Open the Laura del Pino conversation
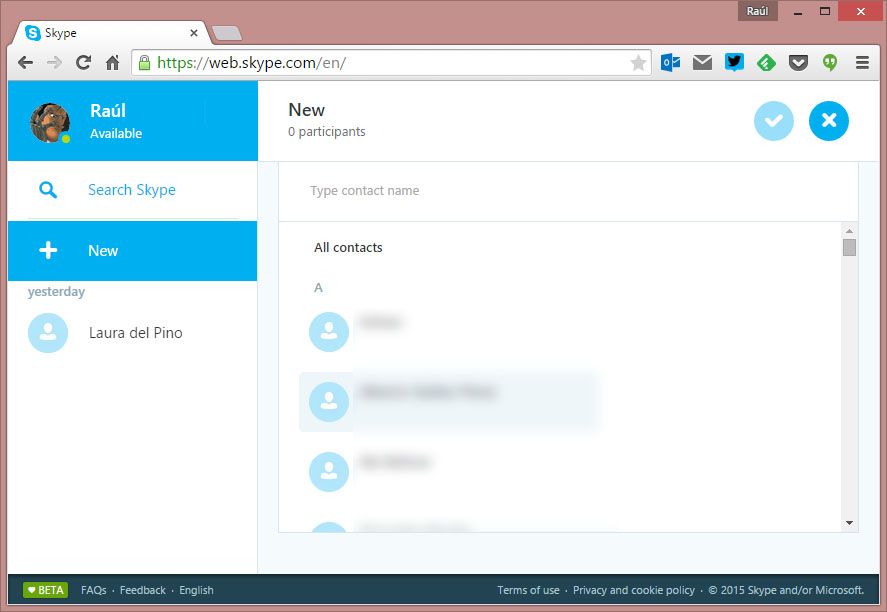Image resolution: width=887 pixels, height=612 pixels. tap(132, 333)
